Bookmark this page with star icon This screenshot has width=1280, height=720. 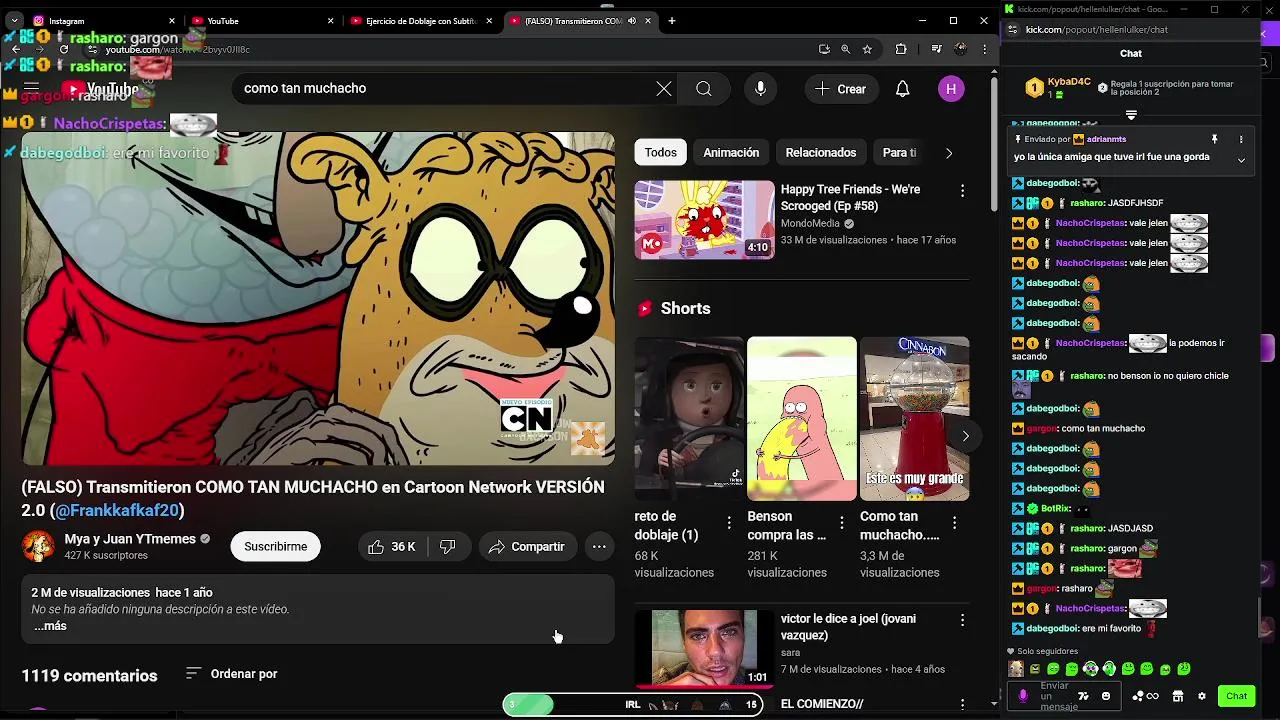(867, 49)
